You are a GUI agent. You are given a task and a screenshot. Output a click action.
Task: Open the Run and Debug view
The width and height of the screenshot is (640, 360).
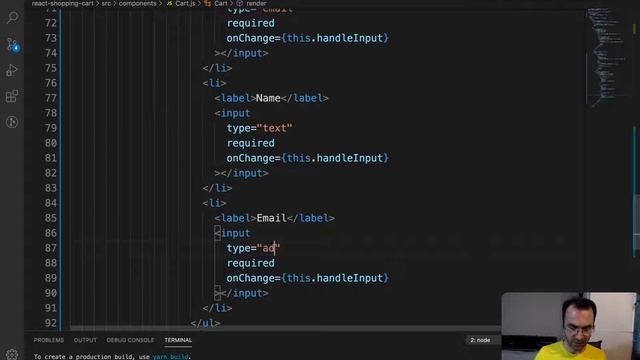coord(12,70)
